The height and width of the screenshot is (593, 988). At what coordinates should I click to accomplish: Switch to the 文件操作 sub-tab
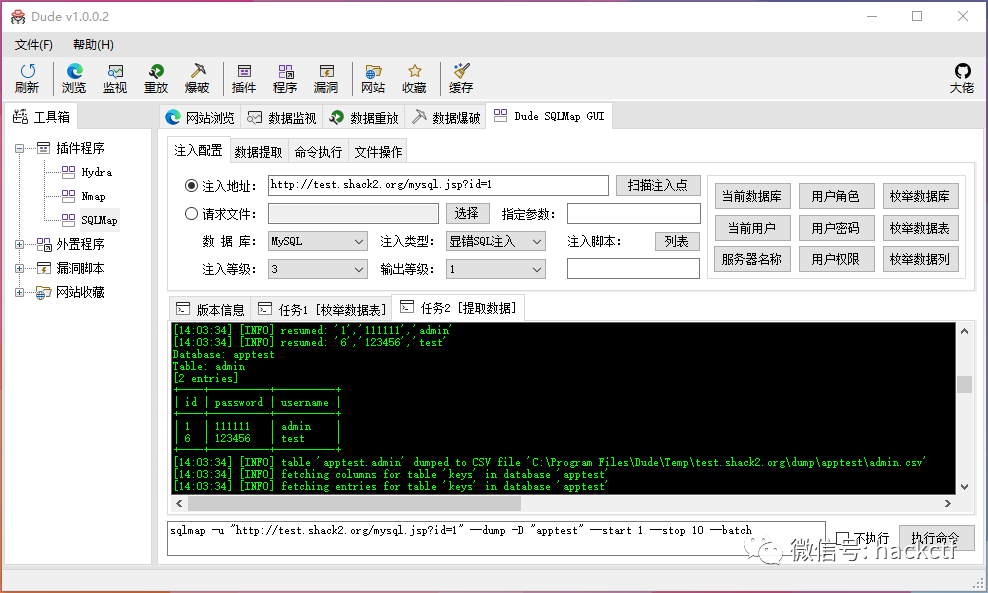pyautogui.click(x=378, y=152)
